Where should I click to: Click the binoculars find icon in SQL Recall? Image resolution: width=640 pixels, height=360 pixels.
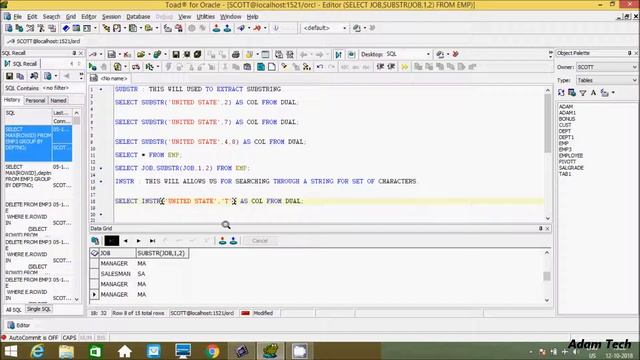34,76
